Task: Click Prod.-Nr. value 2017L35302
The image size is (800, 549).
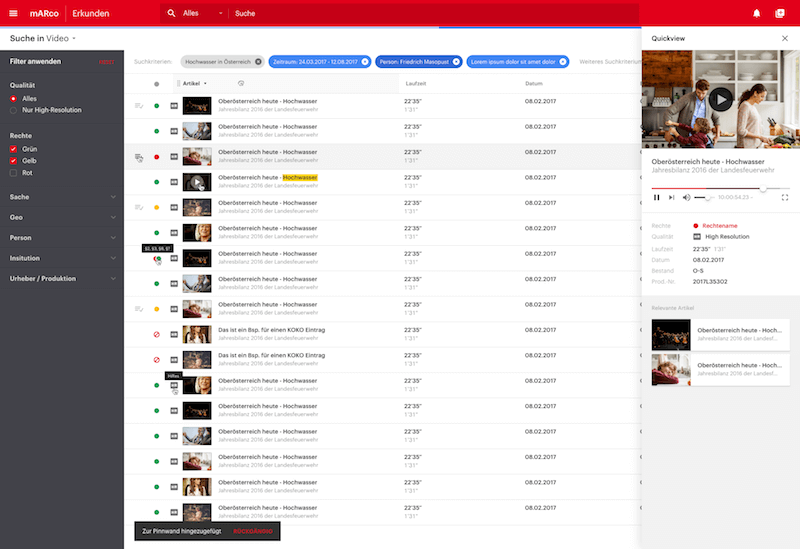Action: [x=710, y=282]
